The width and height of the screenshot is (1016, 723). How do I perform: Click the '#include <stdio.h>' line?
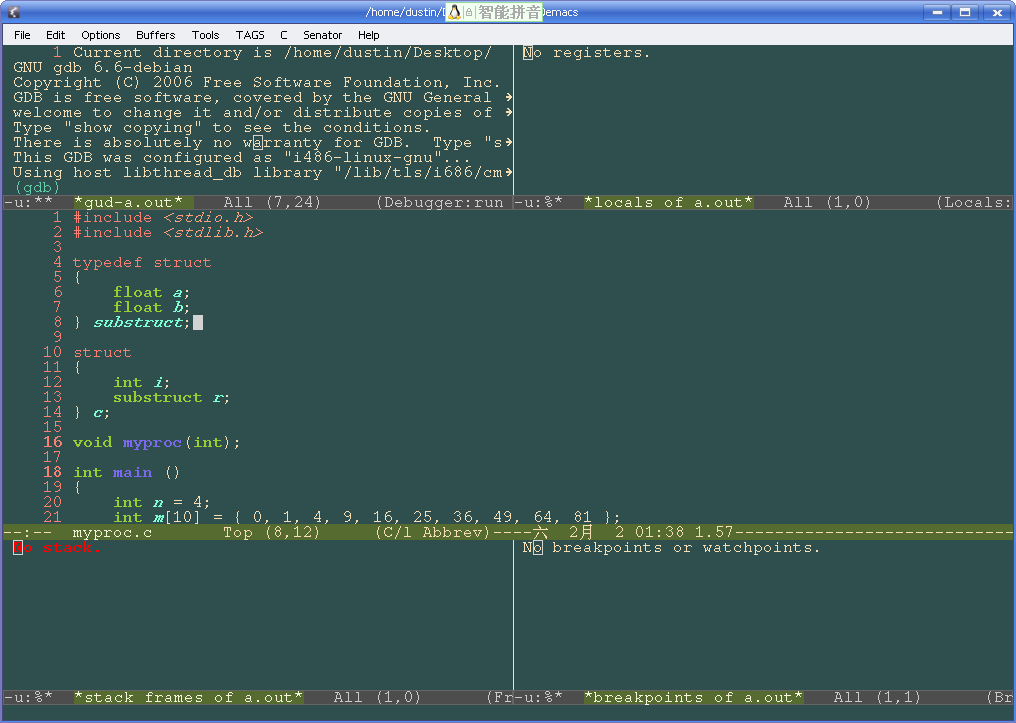163,218
